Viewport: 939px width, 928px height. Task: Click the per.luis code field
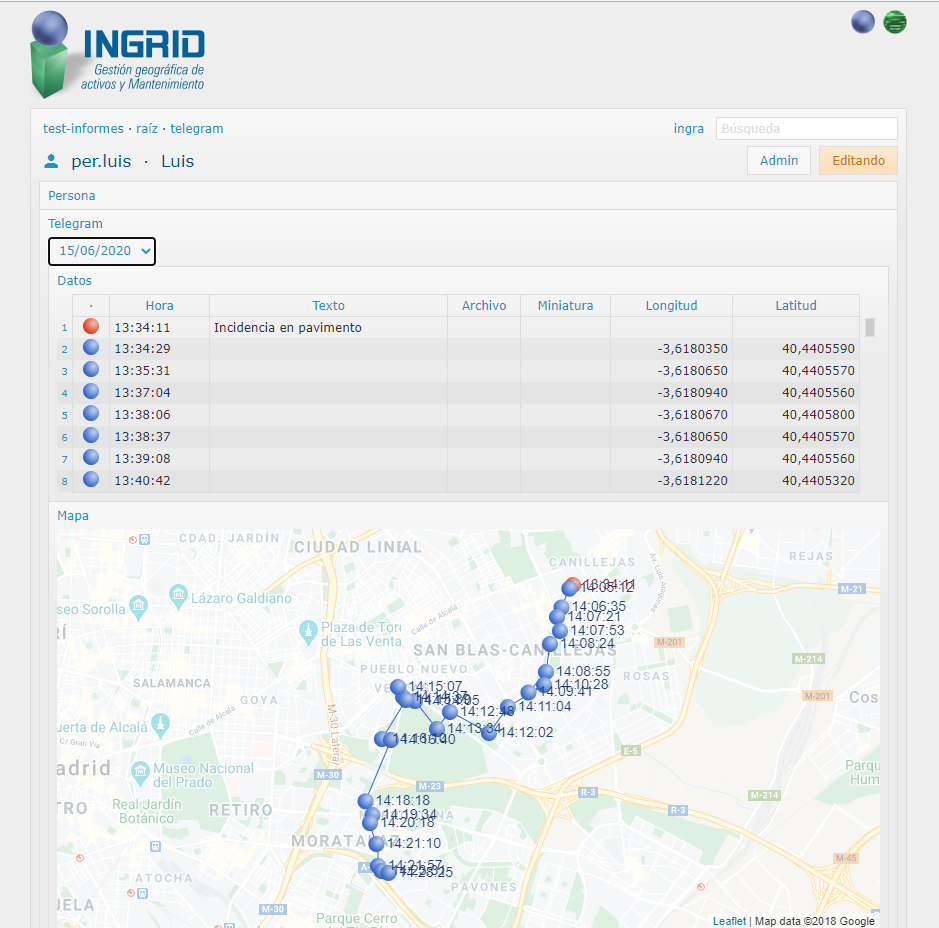coord(101,161)
